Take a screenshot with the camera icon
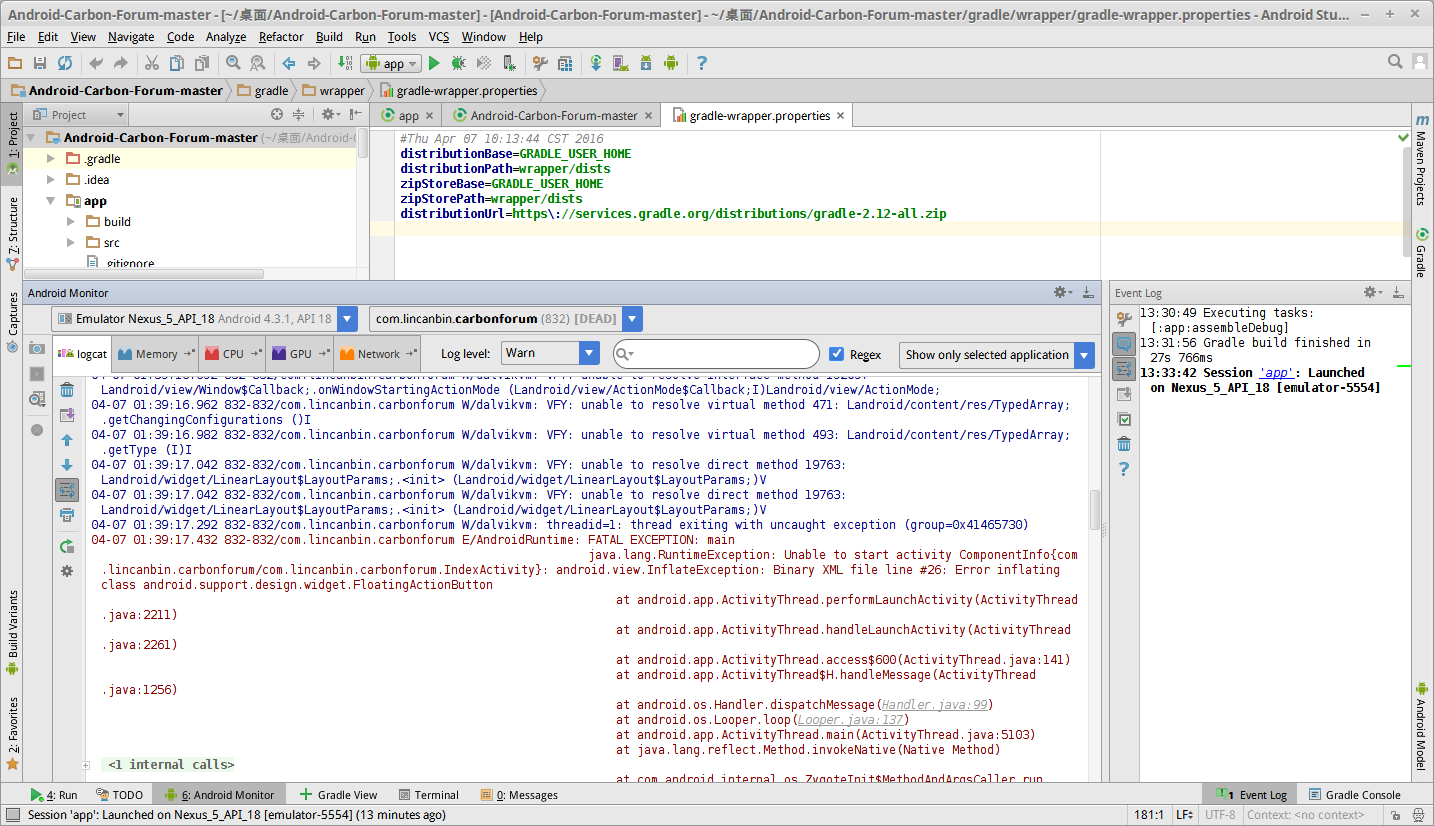The width and height of the screenshot is (1434, 826). 37,348
